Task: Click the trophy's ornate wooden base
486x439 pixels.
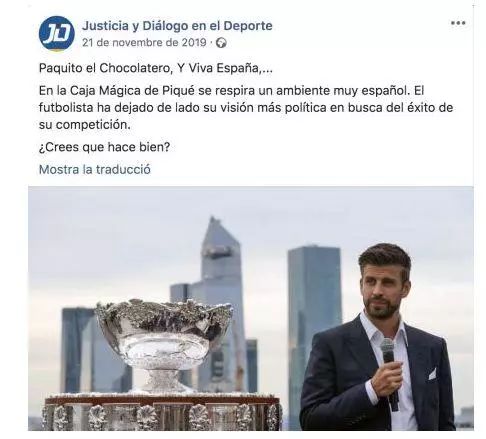Action: coord(162,412)
